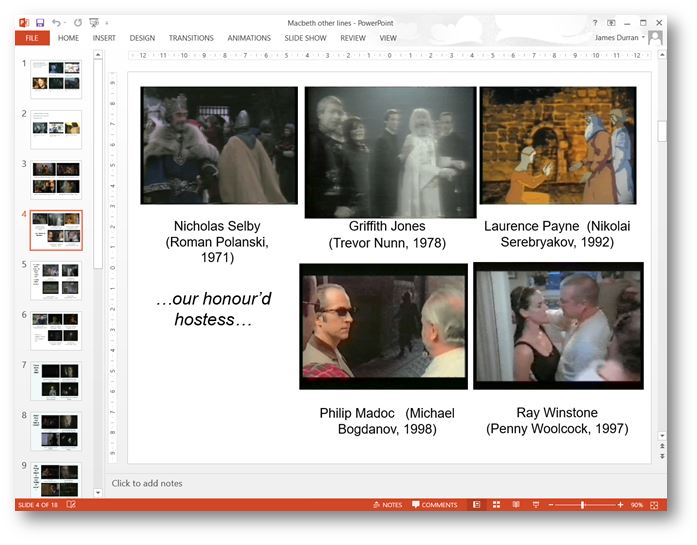Open PowerPoint Help question mark icon
This screenshot has width=697, height=545.
coord(596,22)
